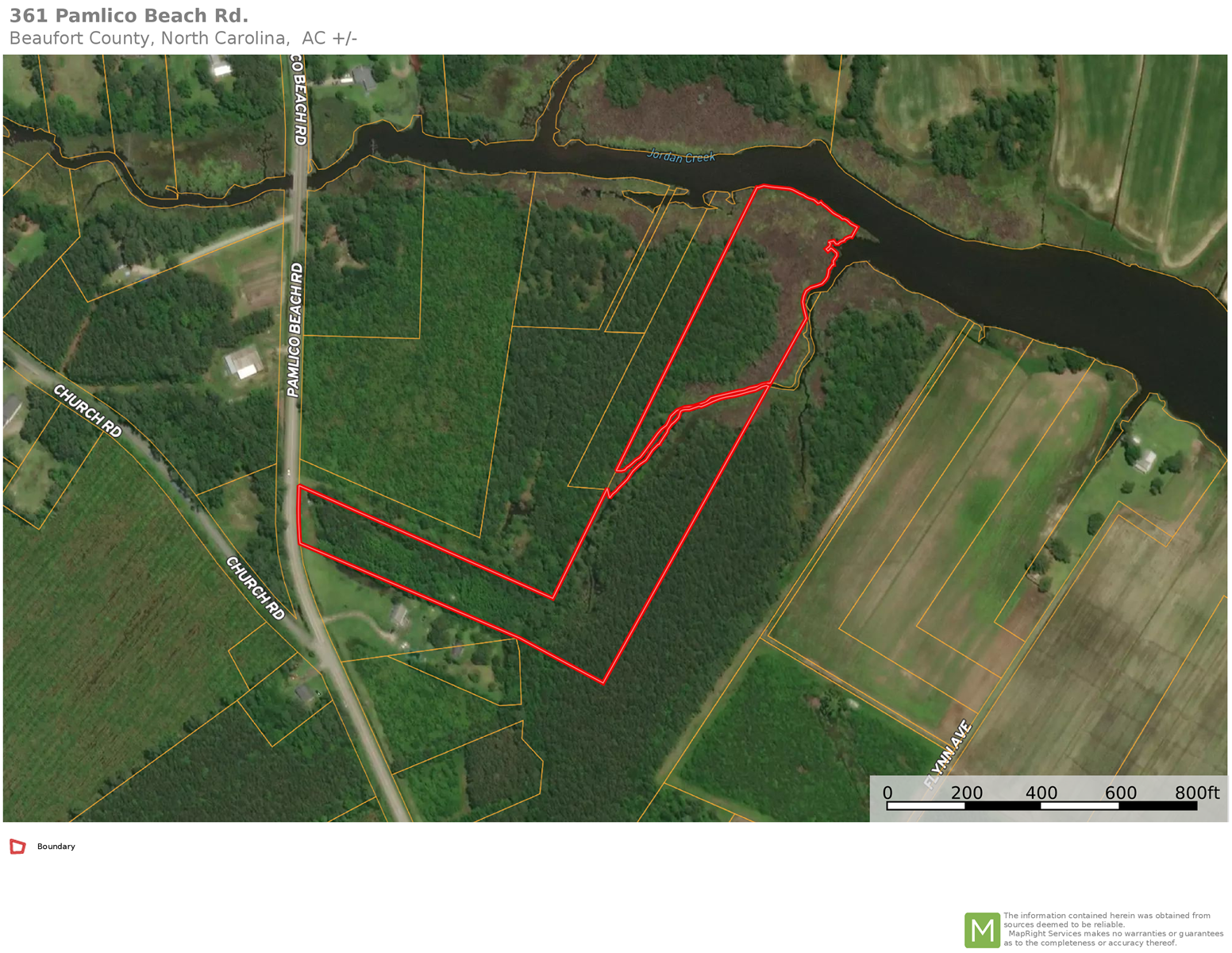Click the Flynn Ave road label
The width and height of the screenshot is (1232, 953).
click(949, 754)
